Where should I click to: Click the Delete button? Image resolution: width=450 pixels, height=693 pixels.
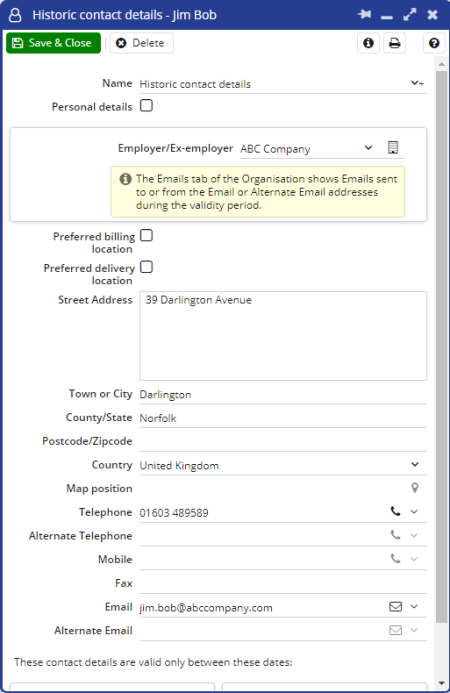point(141,43)
